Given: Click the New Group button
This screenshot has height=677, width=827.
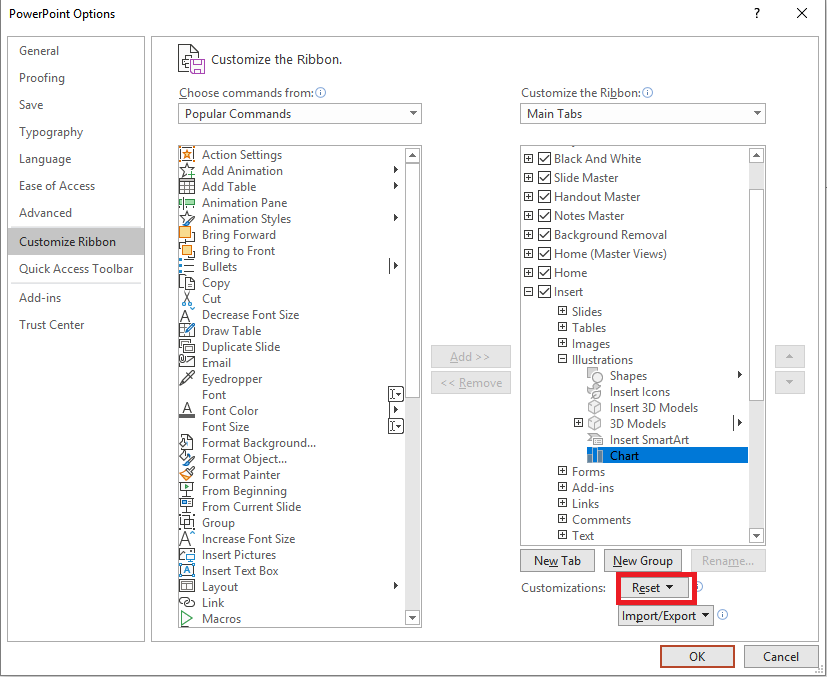Looking at the screenshot, I should (642, 560).
